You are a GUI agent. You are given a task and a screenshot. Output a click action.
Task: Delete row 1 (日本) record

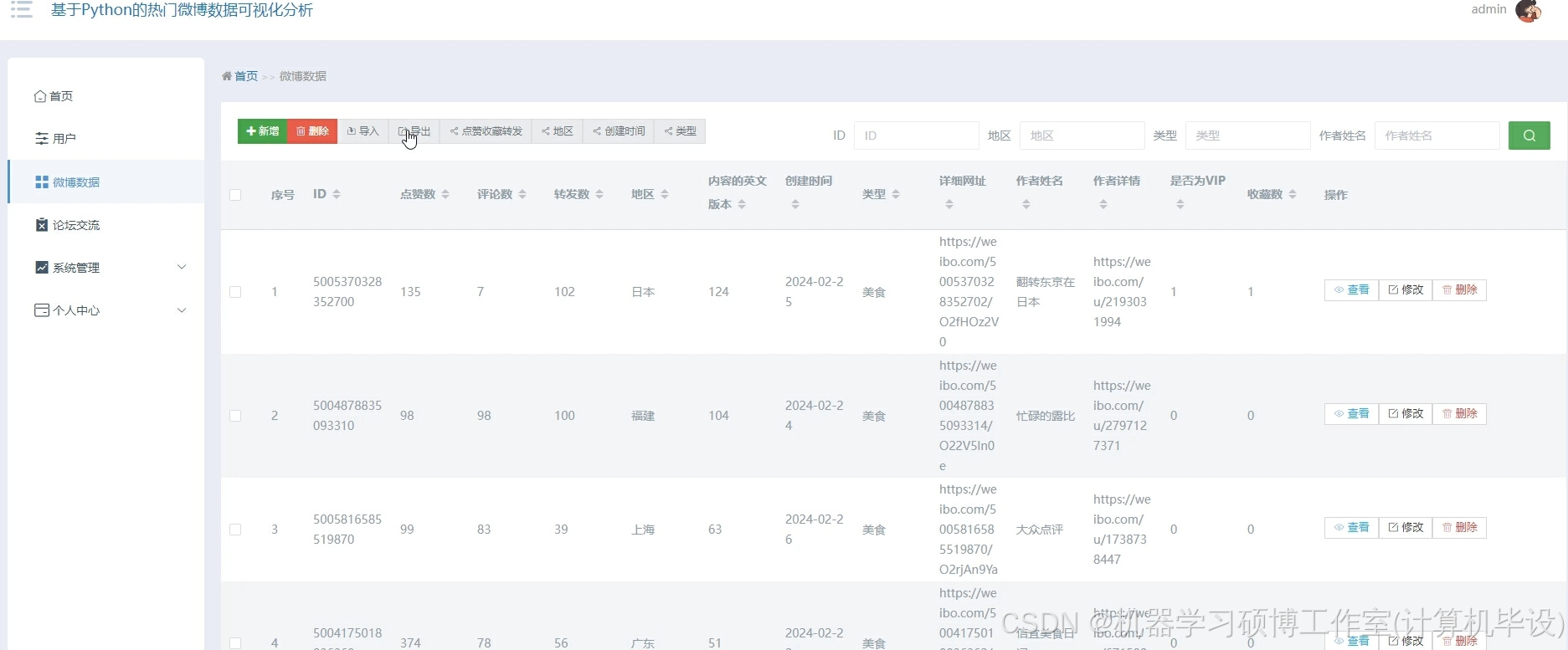point(1459,290)
